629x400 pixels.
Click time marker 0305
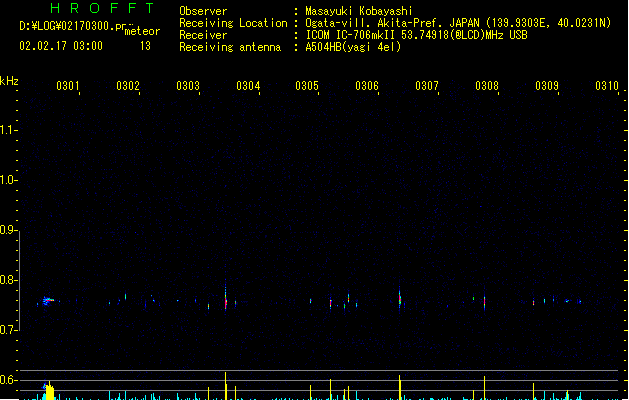pyautogui.click(x=307, y=86)
